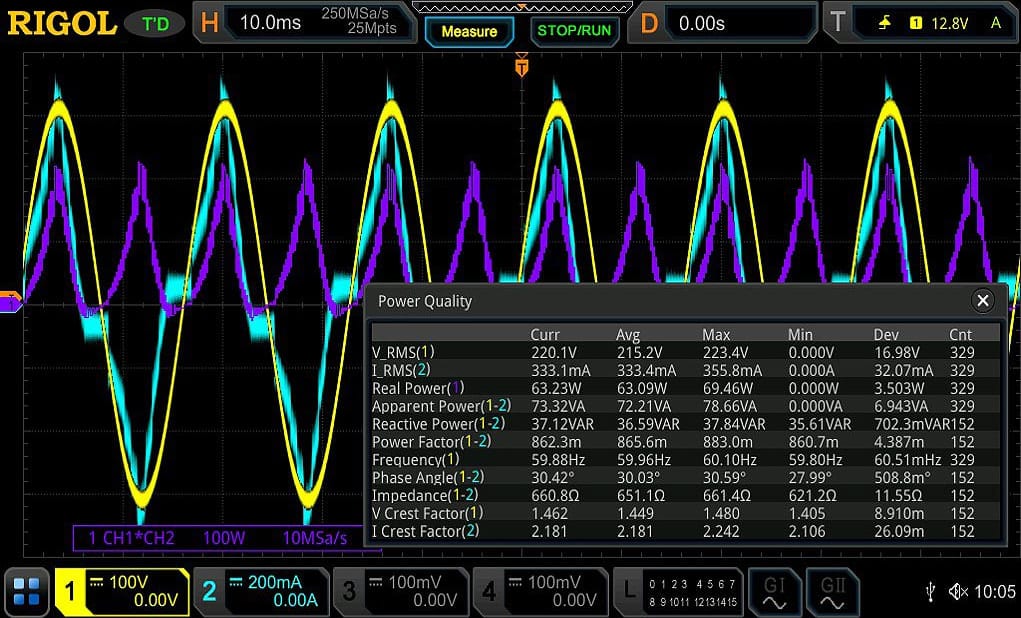Image resolution: width=1021 pixels, height=618 pixels.
Task: Open the delay D 0.00s setting
Action: pyautogui.click(x=723, y=23)
